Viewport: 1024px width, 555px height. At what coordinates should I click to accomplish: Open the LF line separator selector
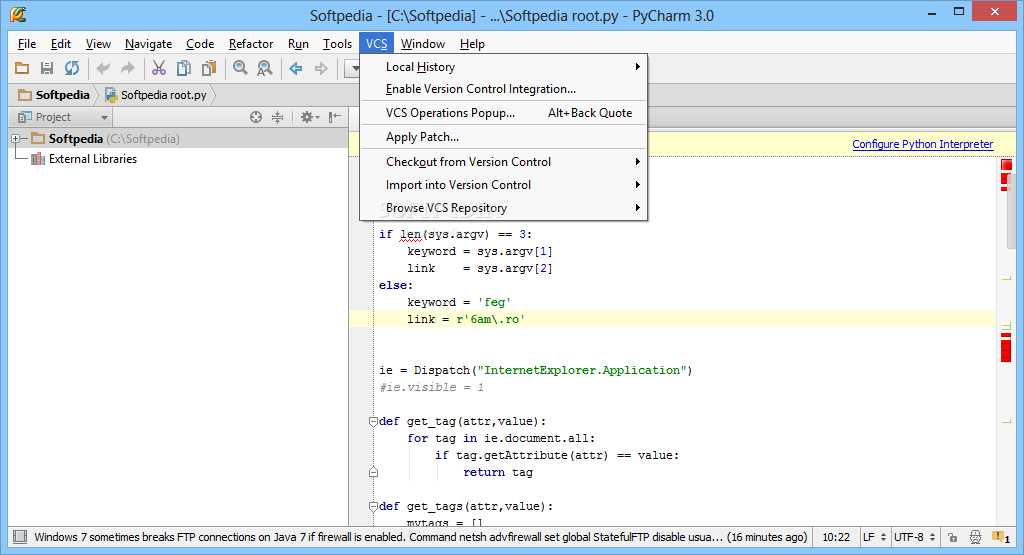click(x=874, y=537)
